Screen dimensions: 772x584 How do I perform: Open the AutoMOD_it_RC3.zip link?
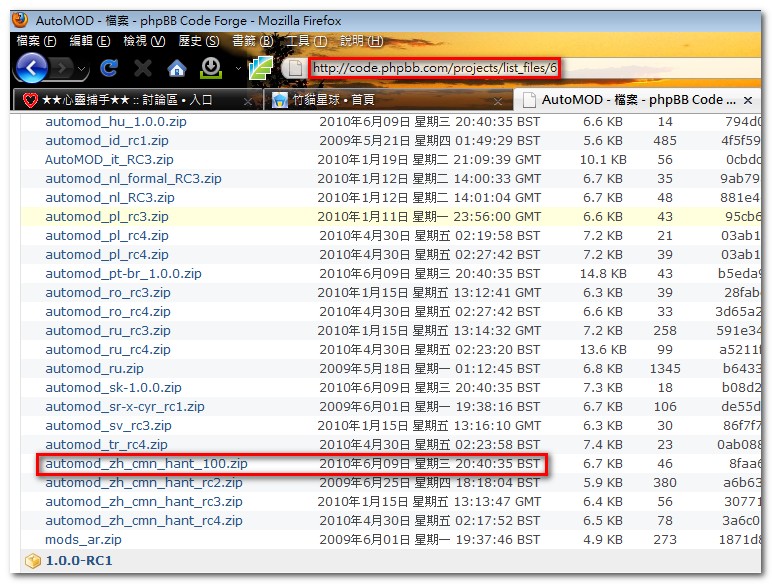point(109,160)
